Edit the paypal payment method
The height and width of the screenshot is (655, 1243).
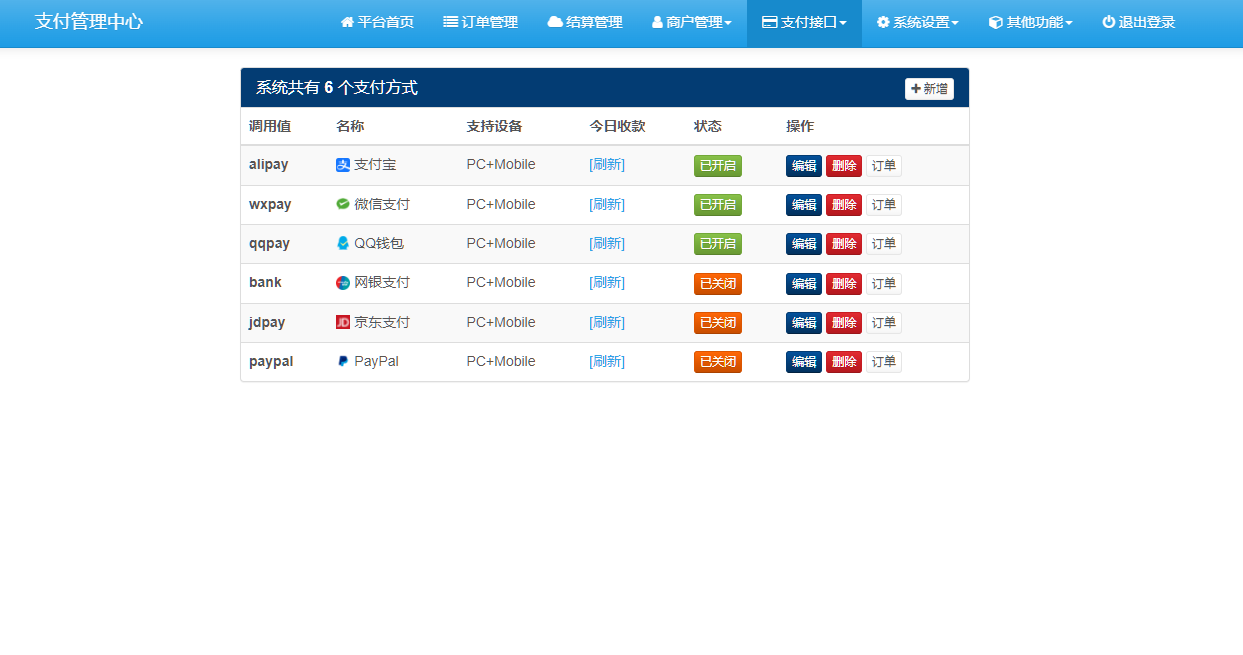click(x=804, y=362)
